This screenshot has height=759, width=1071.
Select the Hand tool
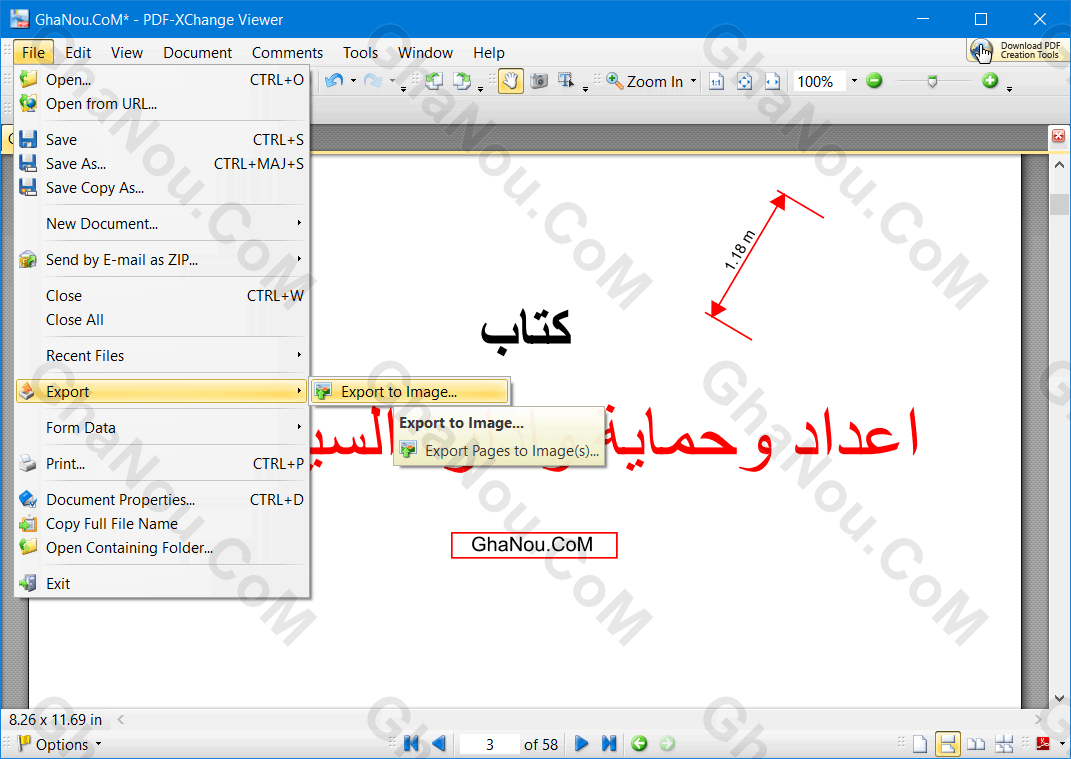pyautogui.click(x=511, y=81)
